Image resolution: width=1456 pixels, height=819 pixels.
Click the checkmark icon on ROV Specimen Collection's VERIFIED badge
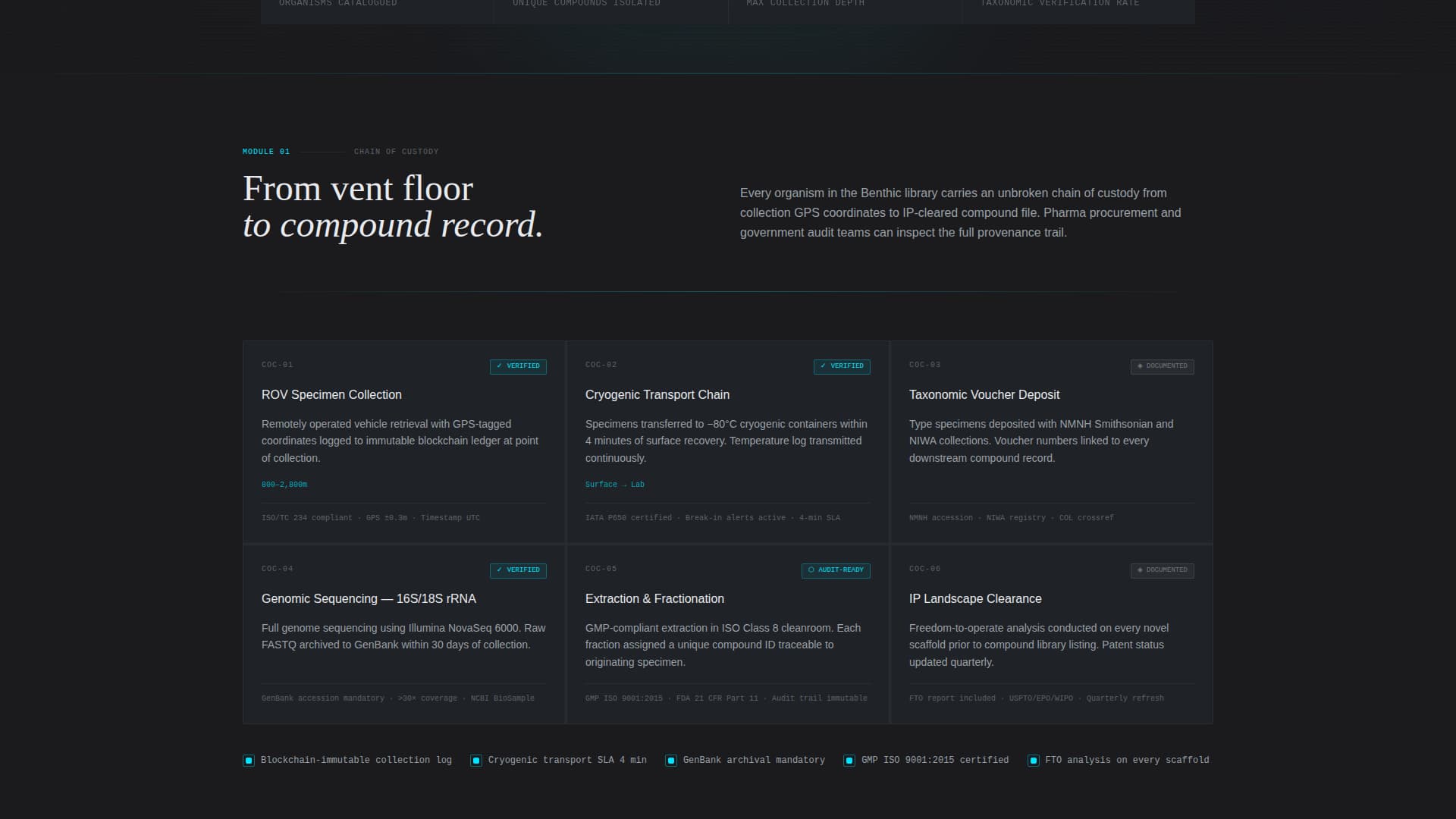[x=499, y=366]
